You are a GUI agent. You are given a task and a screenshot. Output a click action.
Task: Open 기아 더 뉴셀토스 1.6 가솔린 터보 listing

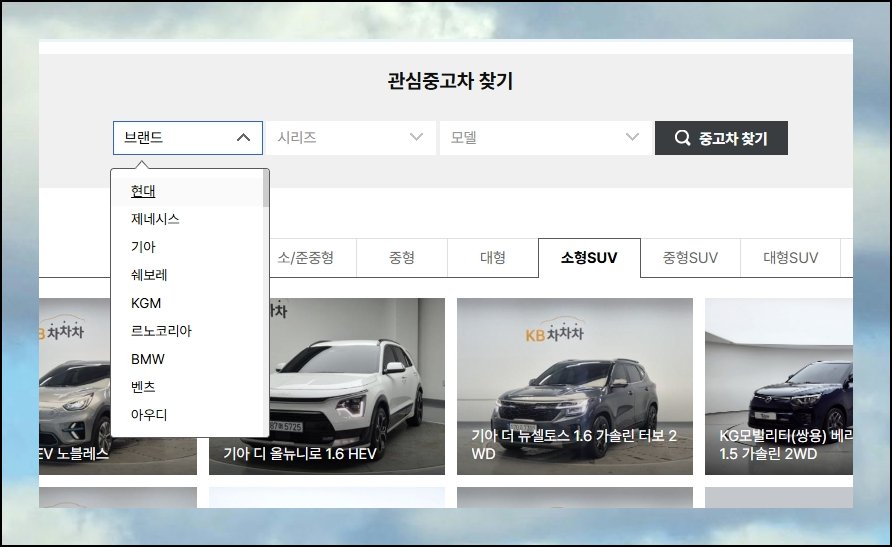(575, 387)
